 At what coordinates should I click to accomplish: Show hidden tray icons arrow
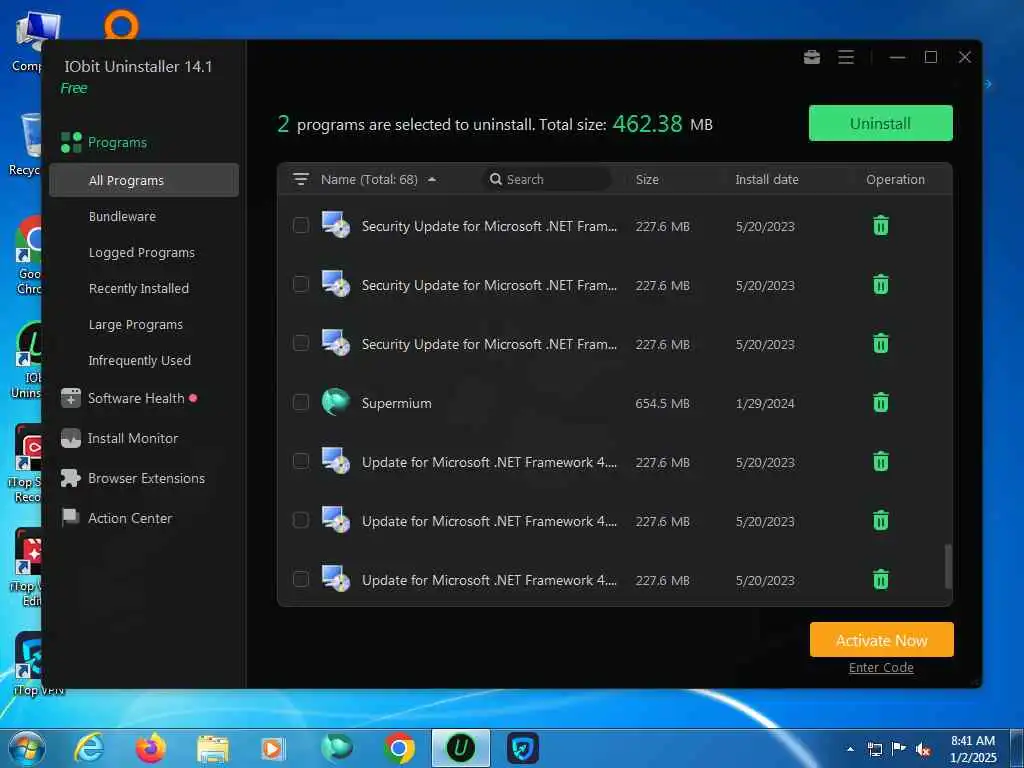point(850,749)
